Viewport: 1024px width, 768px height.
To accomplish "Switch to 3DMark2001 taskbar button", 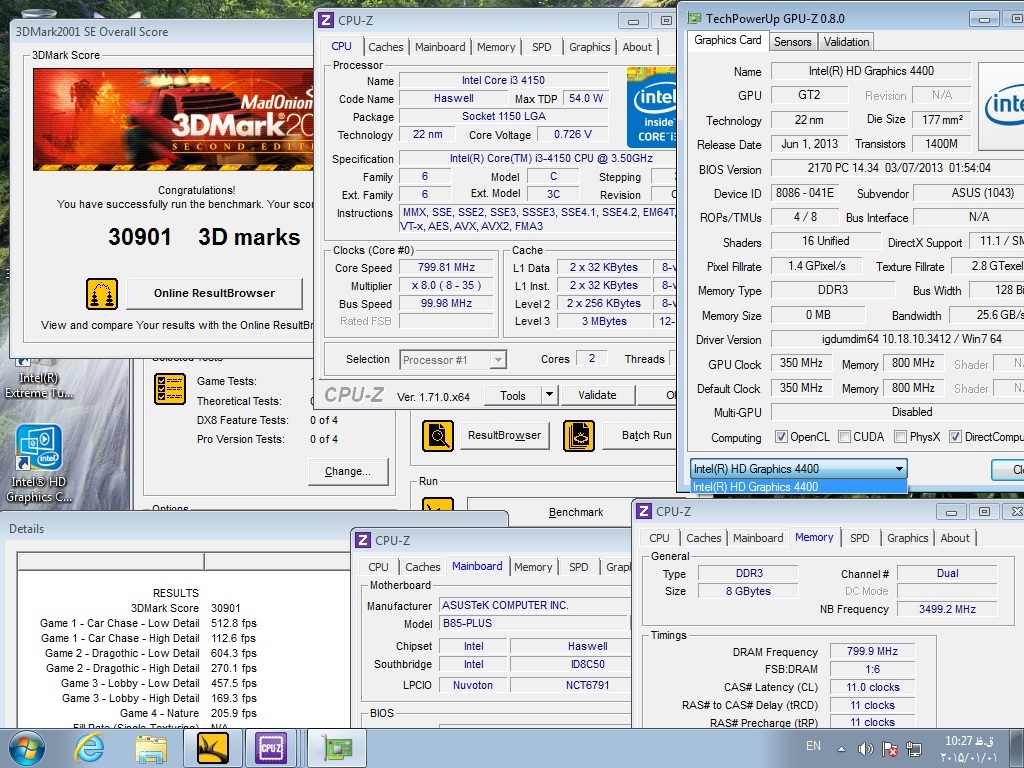I will coord(212,748).
